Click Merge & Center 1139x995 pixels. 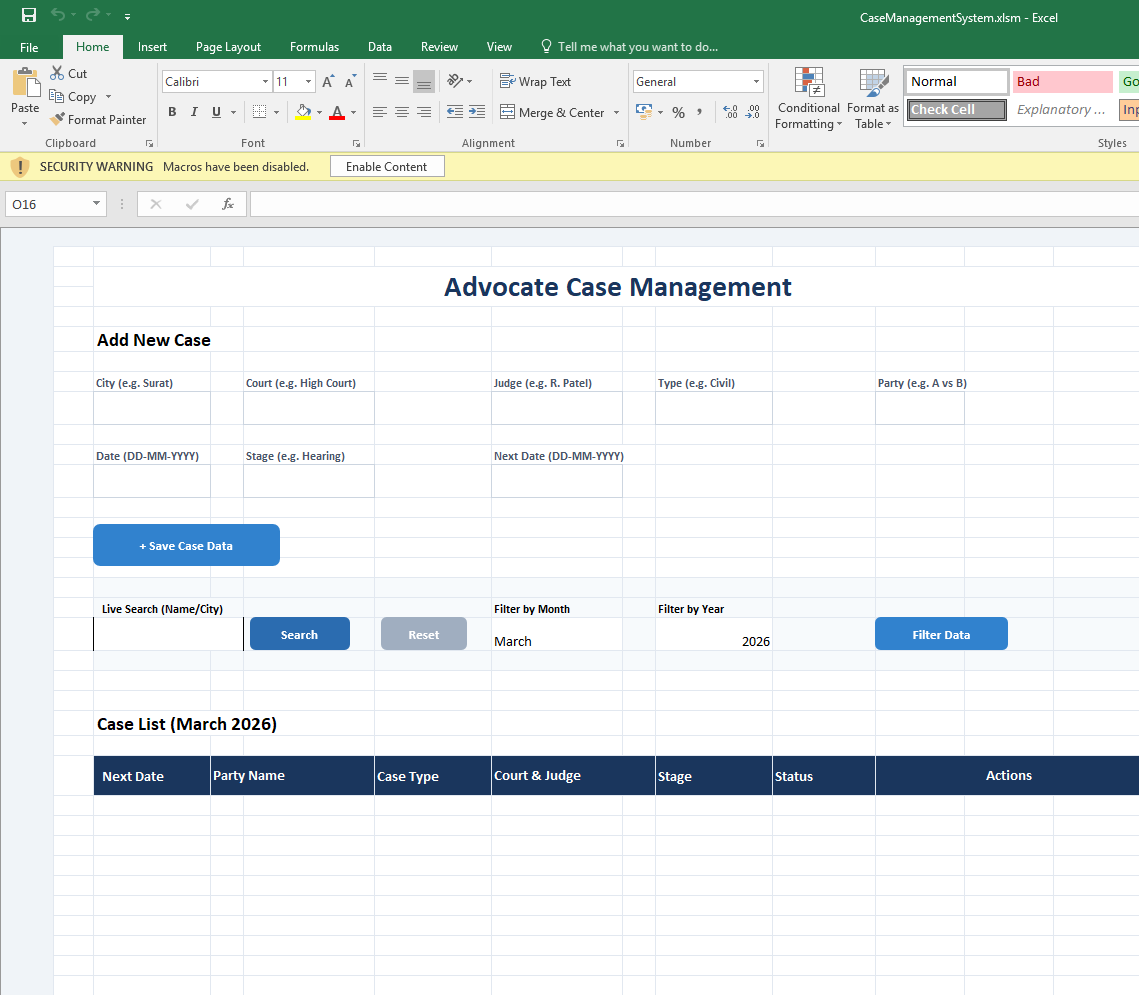pos(552,112)
